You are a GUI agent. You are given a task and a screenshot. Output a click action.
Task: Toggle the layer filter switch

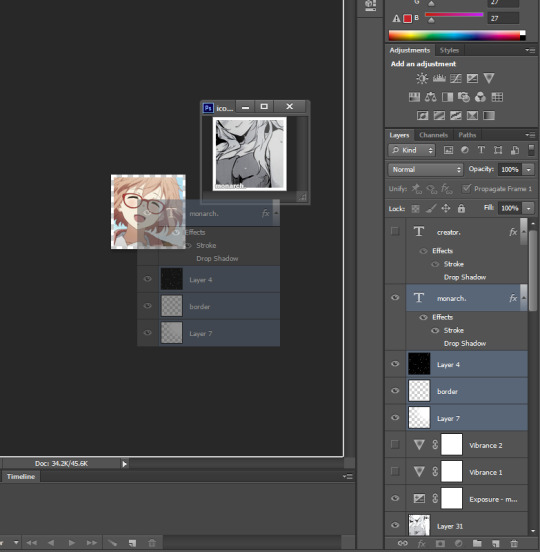(x=531, y=150)
